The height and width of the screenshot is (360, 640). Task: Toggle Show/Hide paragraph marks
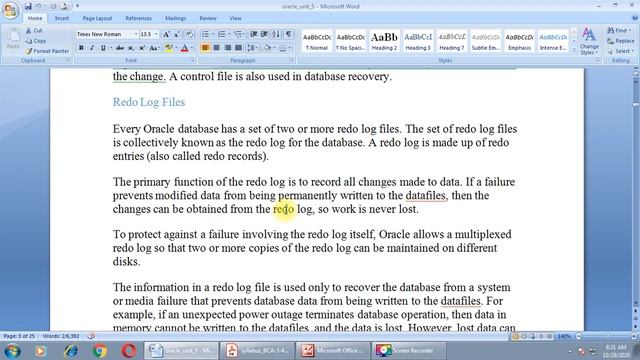pos(289,34)
